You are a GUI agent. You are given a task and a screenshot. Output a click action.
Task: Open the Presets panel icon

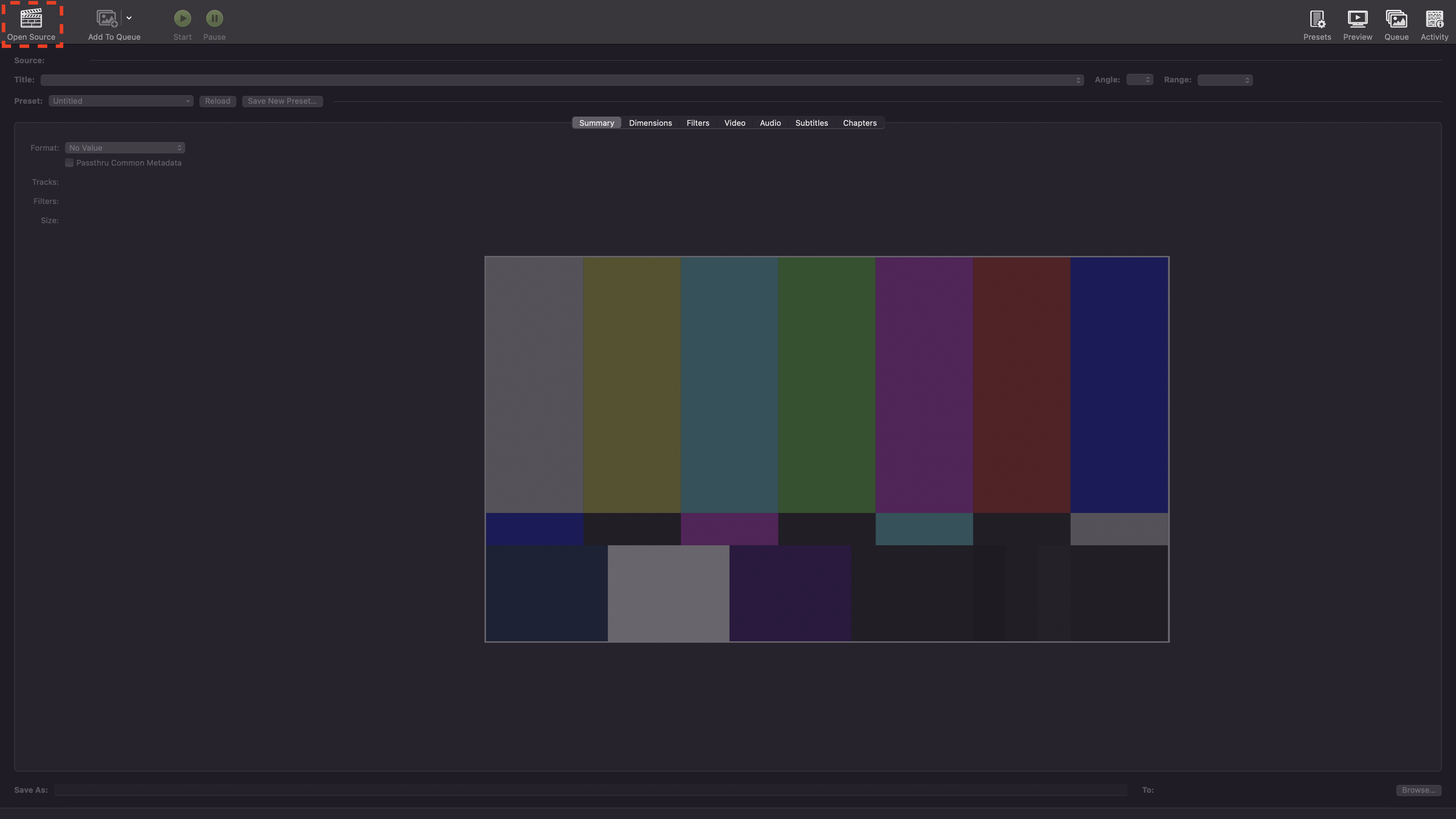point(1317,19)
